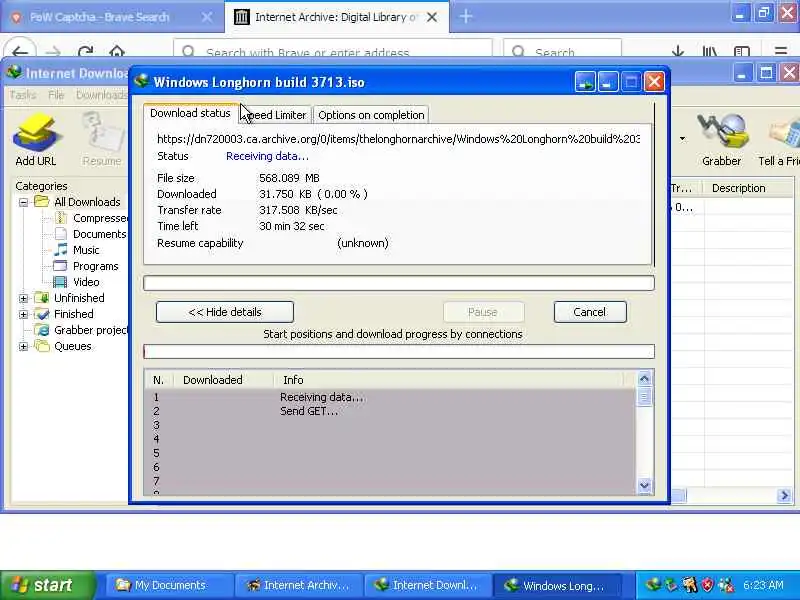The height and width of the screenshot is (600, 800).
Task: Click the browser downloads arrow icon
Action: coord(678,51)
